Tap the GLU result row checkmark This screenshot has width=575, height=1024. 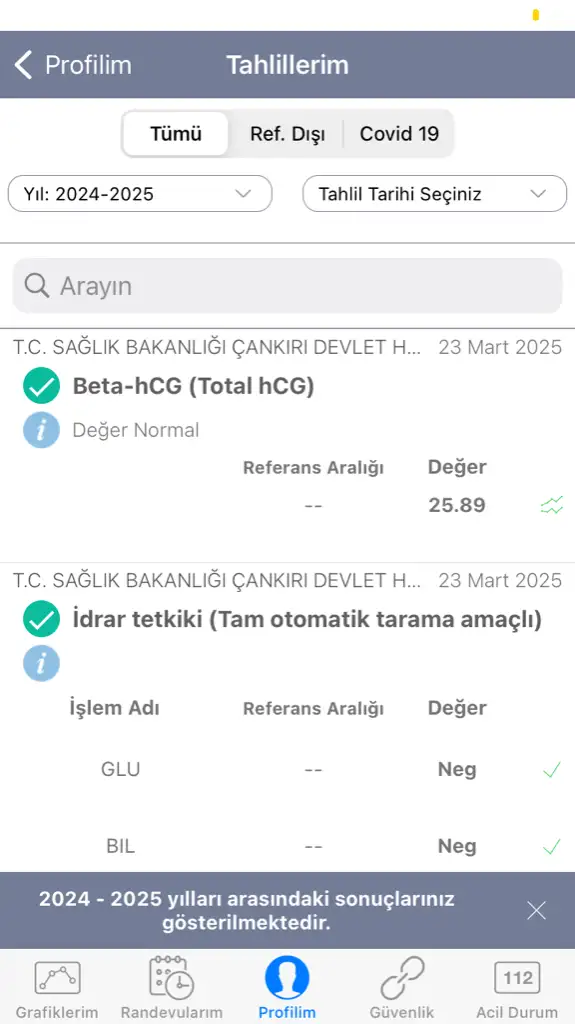tap(552, 770)
